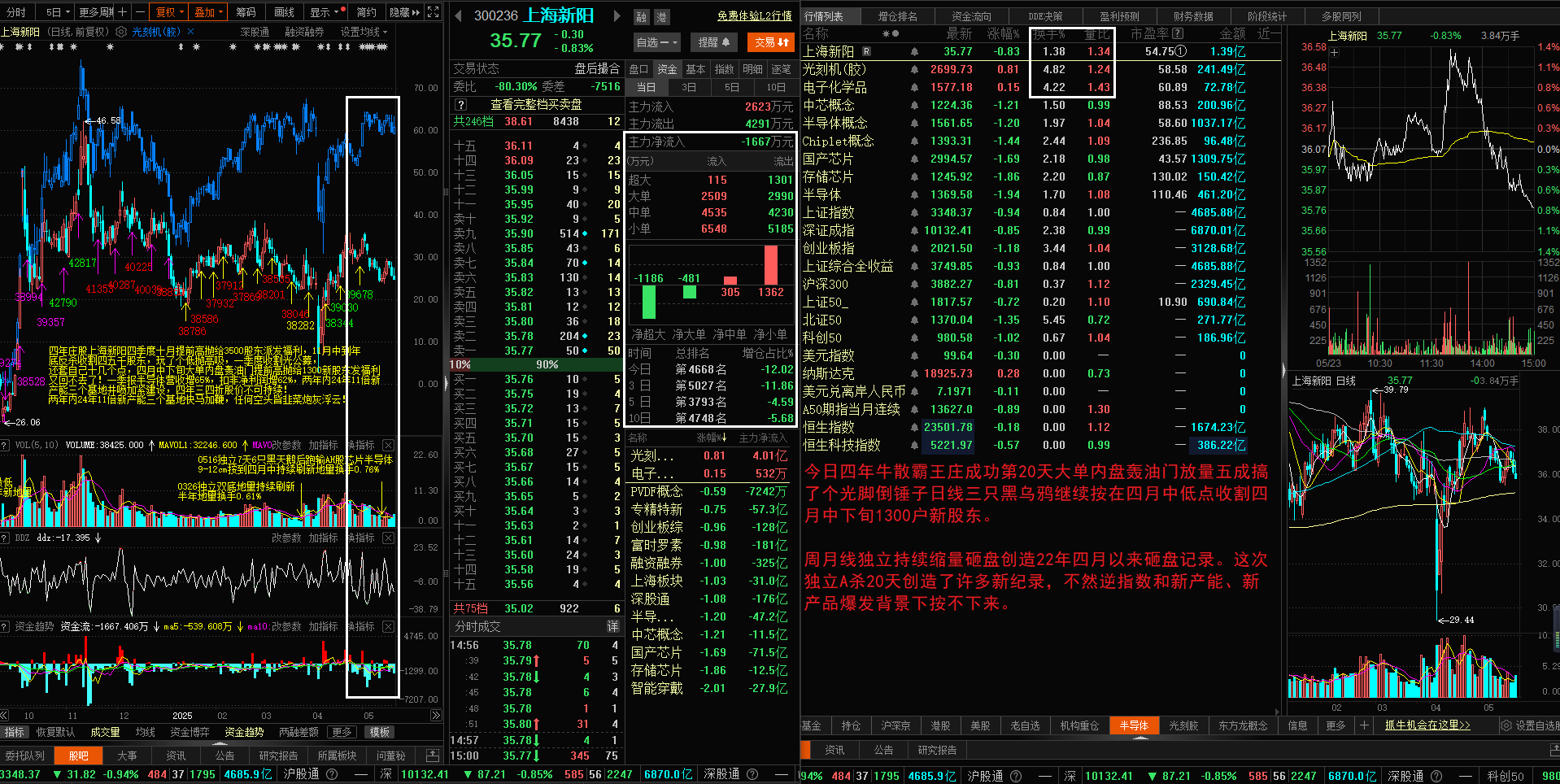The width and height of the screenshot is (1560, 784).
Task: Click the 抓牛机会在这里>> link
Action: pyautogui.click(x=1427, y=725)
